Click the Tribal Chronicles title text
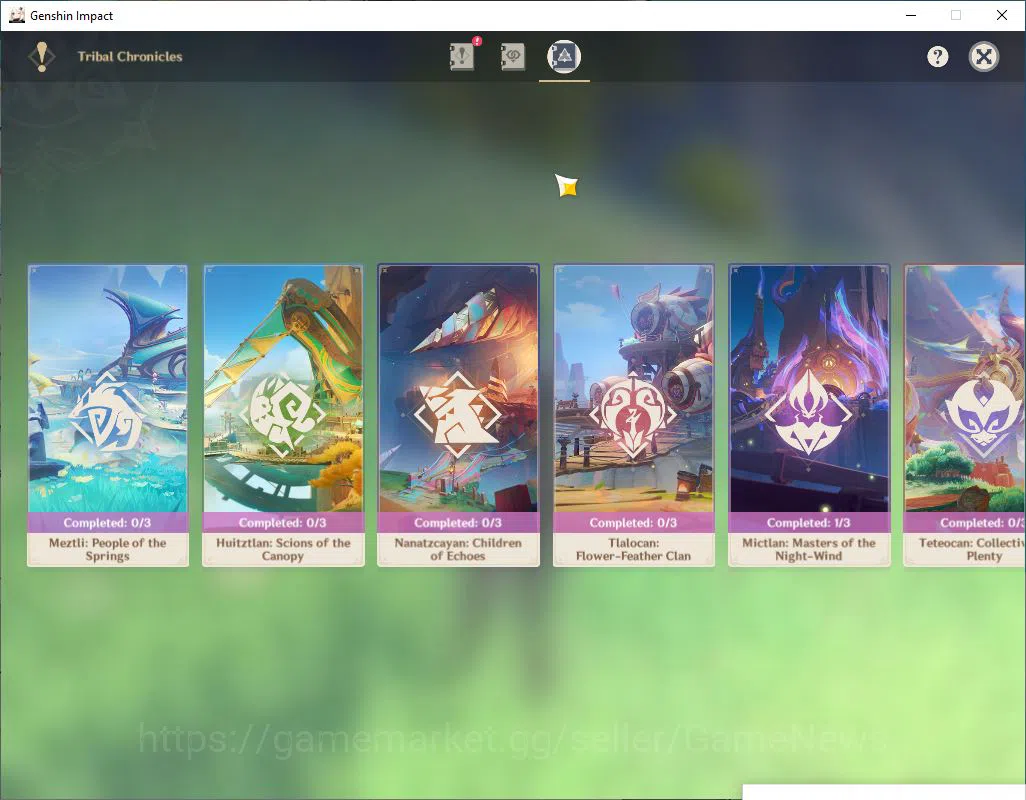The width and height of the screenshot is (1026, 800). (130, 57)
